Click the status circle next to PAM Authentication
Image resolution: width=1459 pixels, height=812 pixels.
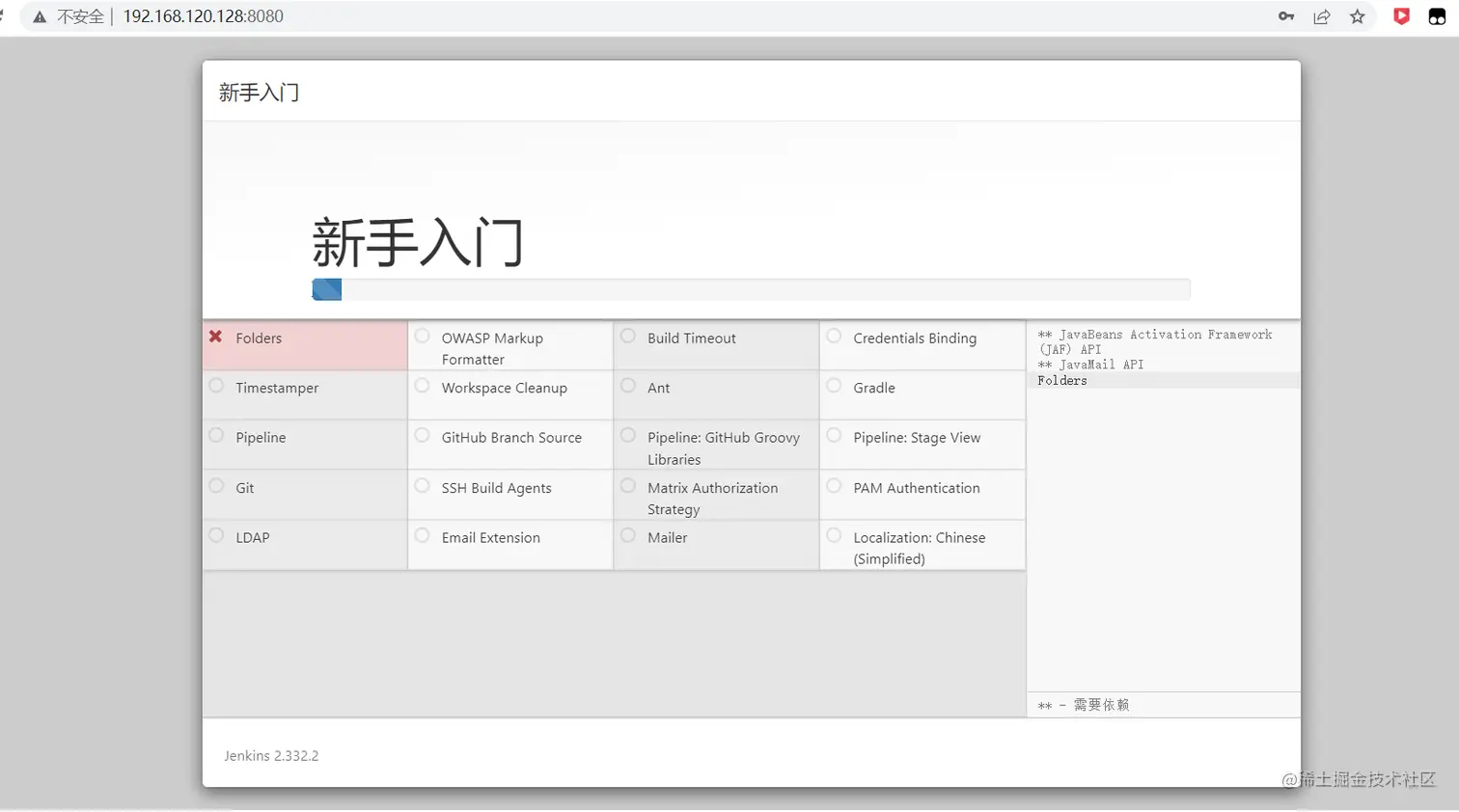tap(834, 486)
